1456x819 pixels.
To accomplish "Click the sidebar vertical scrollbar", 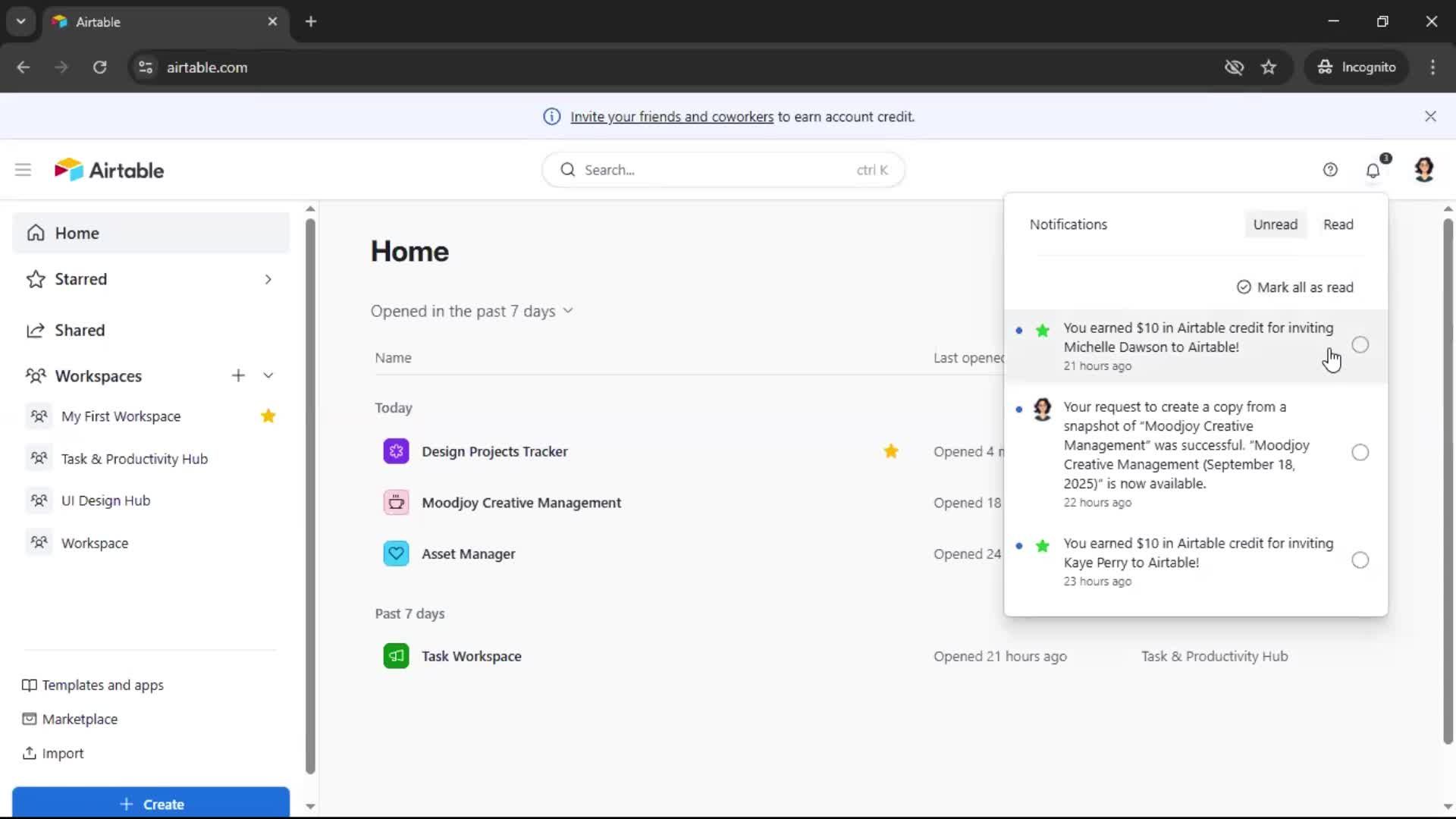I will coord(310,497).
